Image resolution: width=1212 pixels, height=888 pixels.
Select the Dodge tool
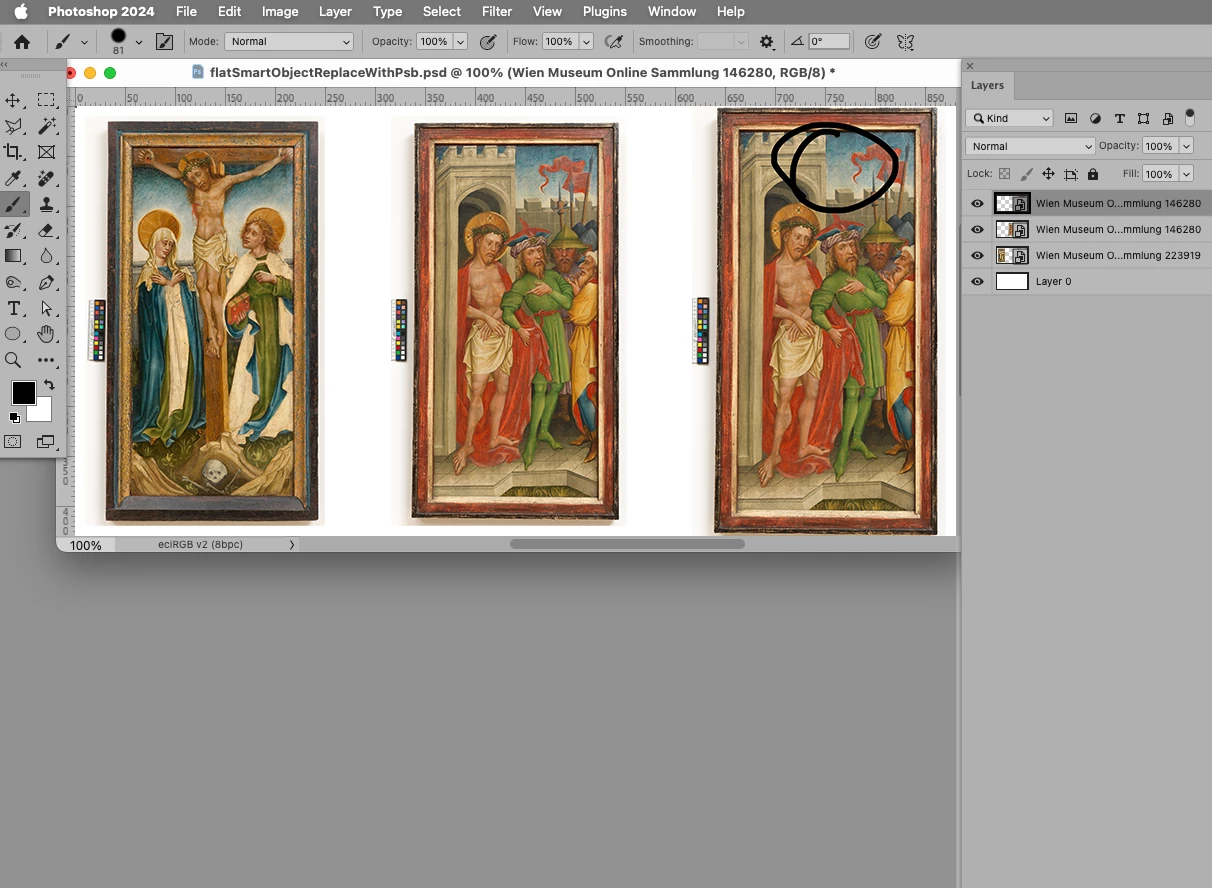[x=14, y=282]
